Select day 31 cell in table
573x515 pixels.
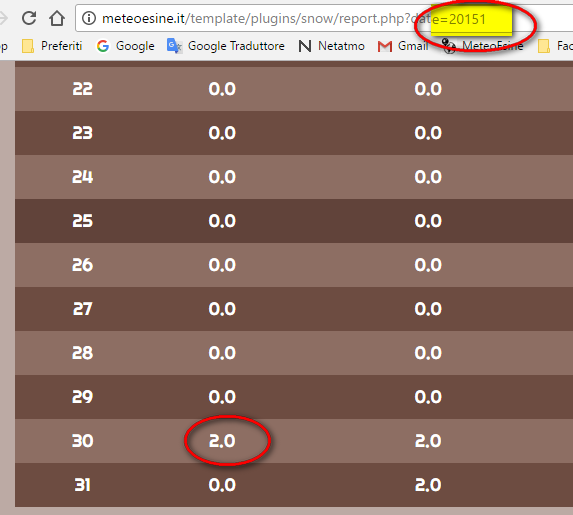pyautogui.click(x=83, y=485)
